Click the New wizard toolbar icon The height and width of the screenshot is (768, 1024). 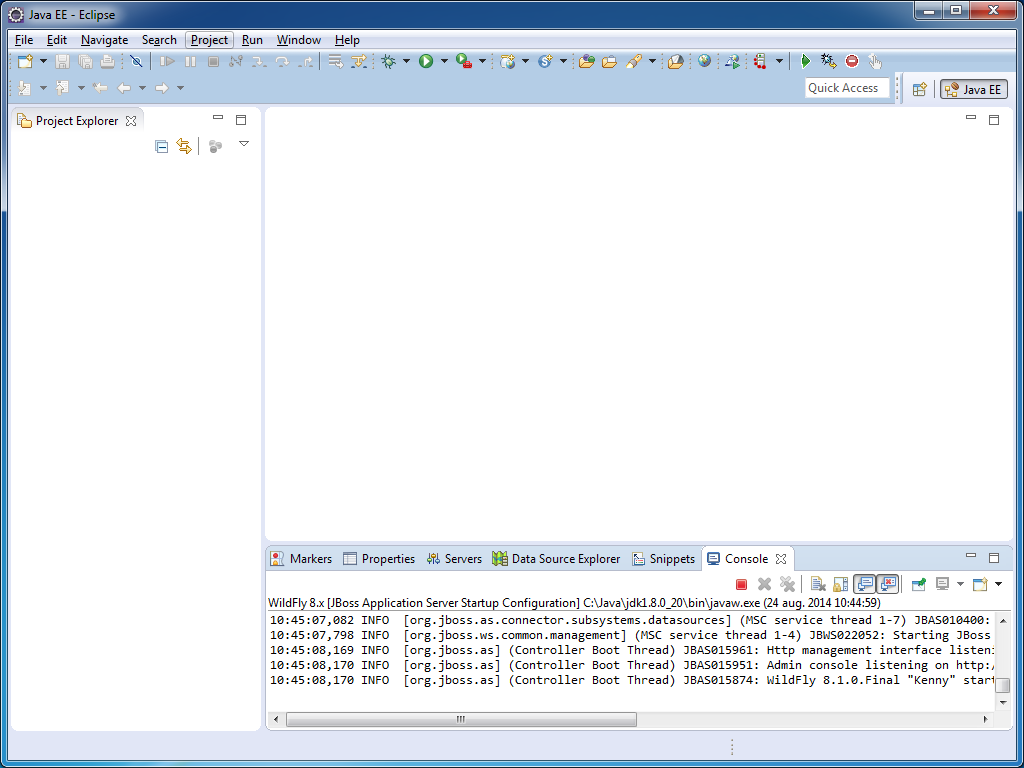tap(25, 61)
